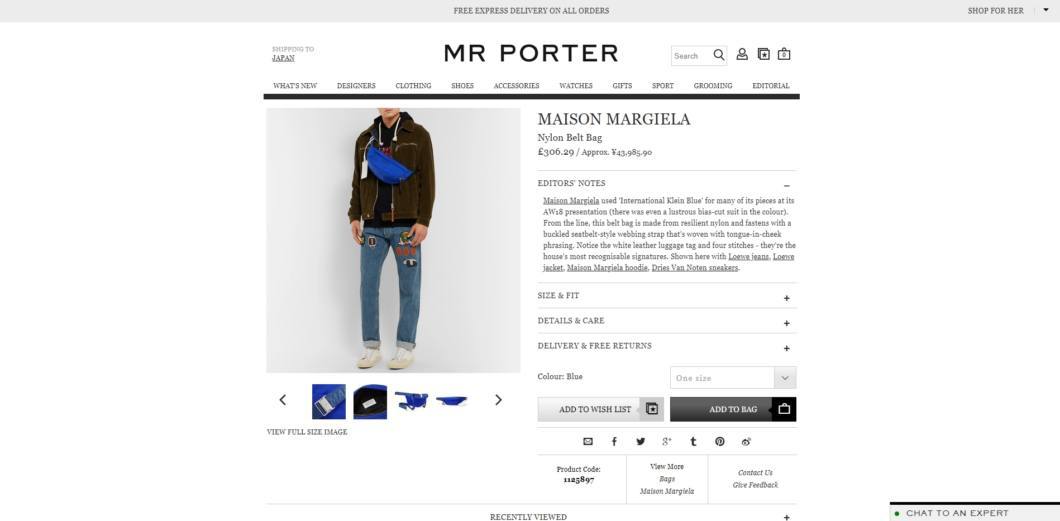Share product on Twitter
The image size is (1060, 521).
point(640,441)
